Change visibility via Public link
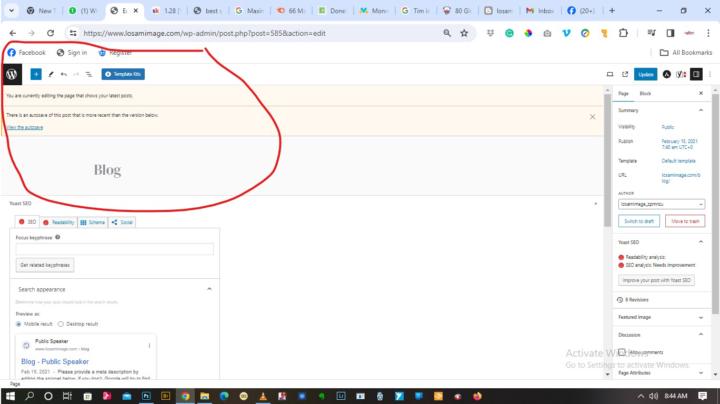 pyautogui.click(x=668, y=127)
